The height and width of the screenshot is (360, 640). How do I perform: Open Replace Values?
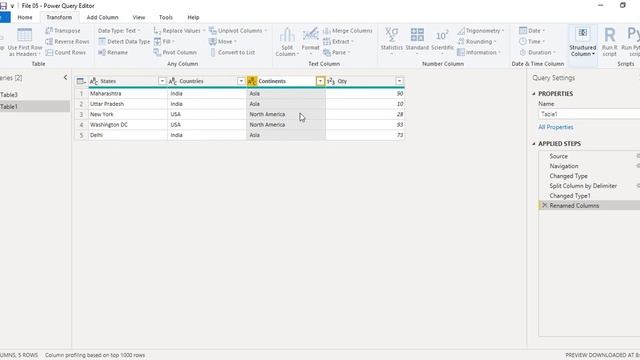[179, 31]
